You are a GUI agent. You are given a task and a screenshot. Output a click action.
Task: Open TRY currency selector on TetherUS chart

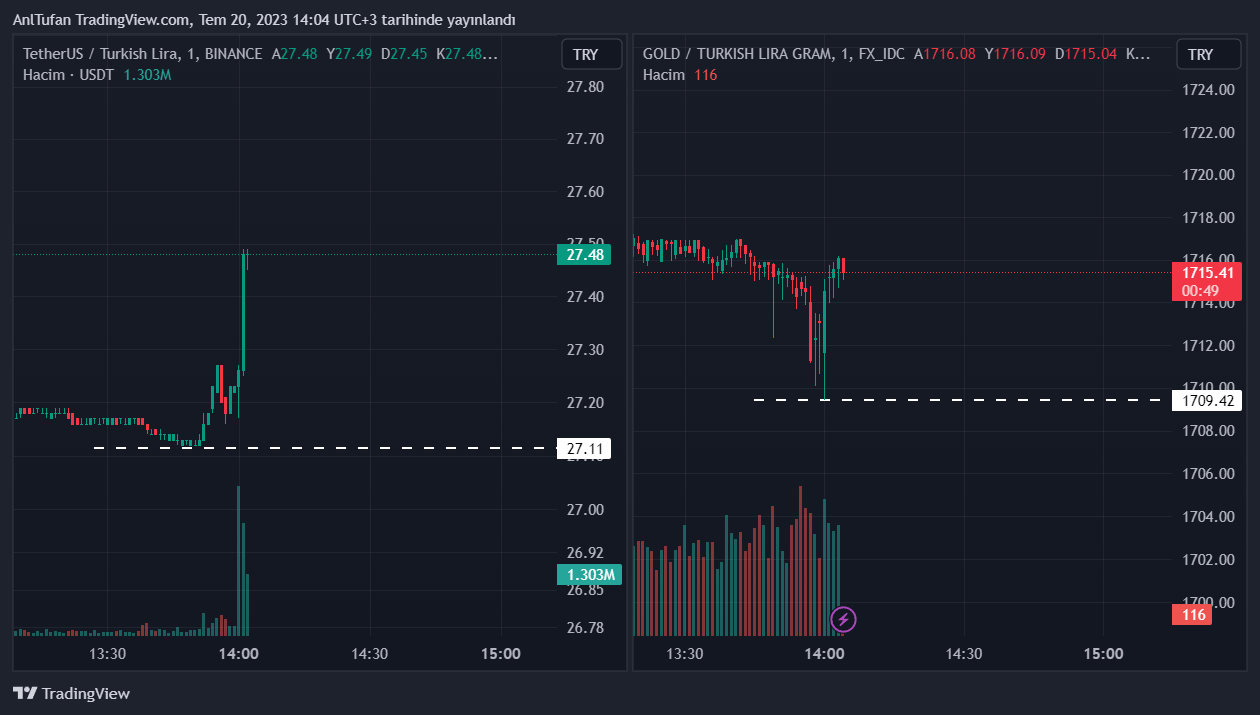coord(585,55)
